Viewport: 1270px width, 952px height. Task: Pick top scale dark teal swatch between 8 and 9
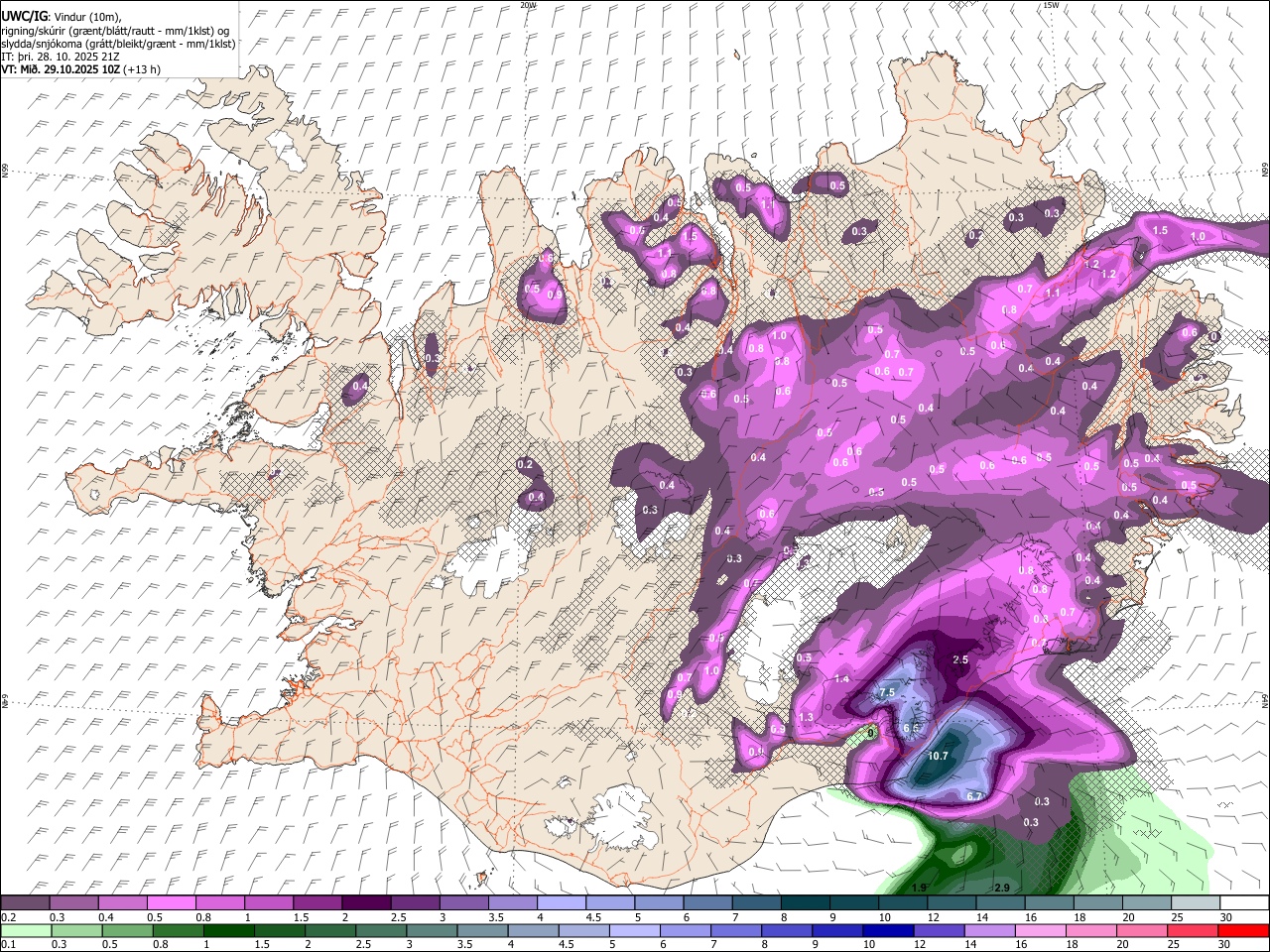(807, 903)
